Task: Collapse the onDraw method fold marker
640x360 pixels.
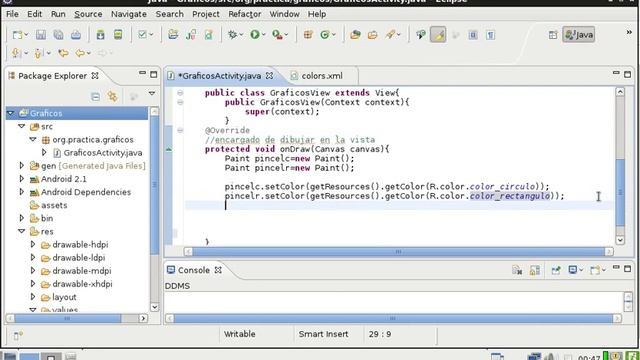Action: [x=180, y=130]
